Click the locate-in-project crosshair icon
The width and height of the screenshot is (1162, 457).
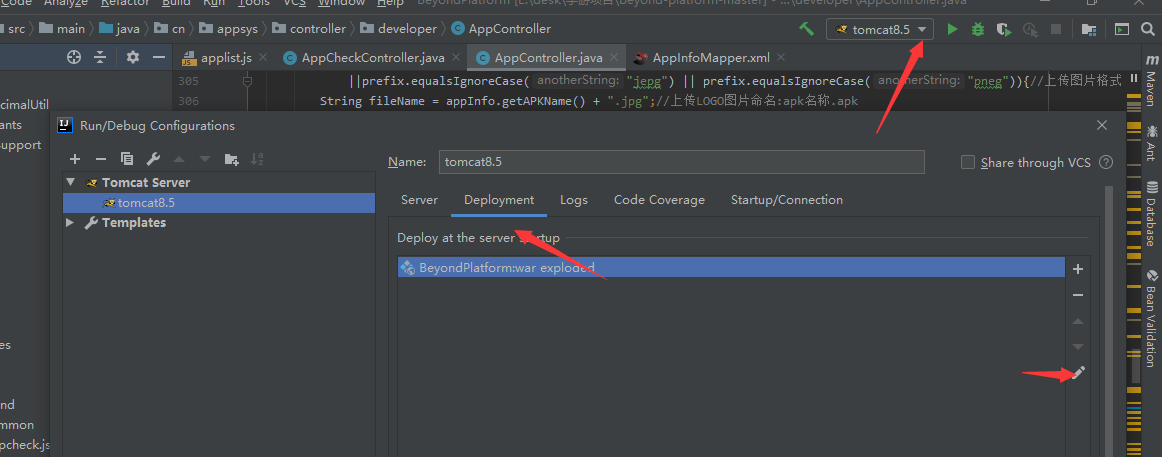click(73, 57)
